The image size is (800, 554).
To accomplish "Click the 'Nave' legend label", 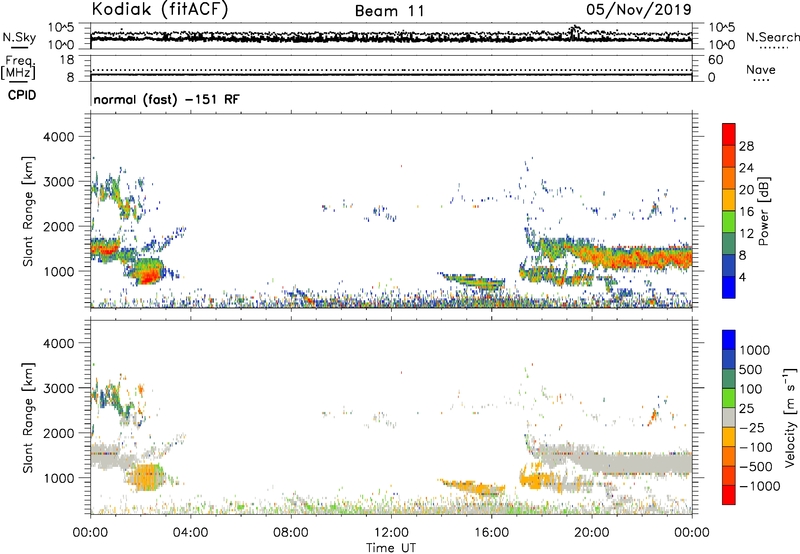I will pos(761,69).
